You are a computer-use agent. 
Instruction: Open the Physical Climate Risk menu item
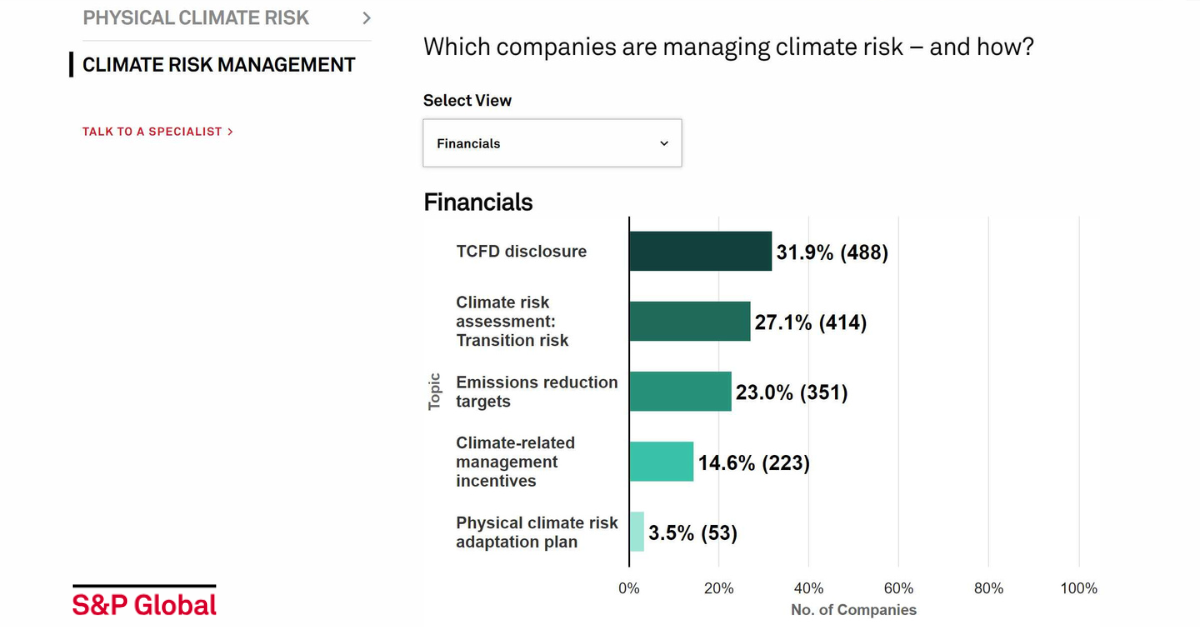tap(196, 18)
